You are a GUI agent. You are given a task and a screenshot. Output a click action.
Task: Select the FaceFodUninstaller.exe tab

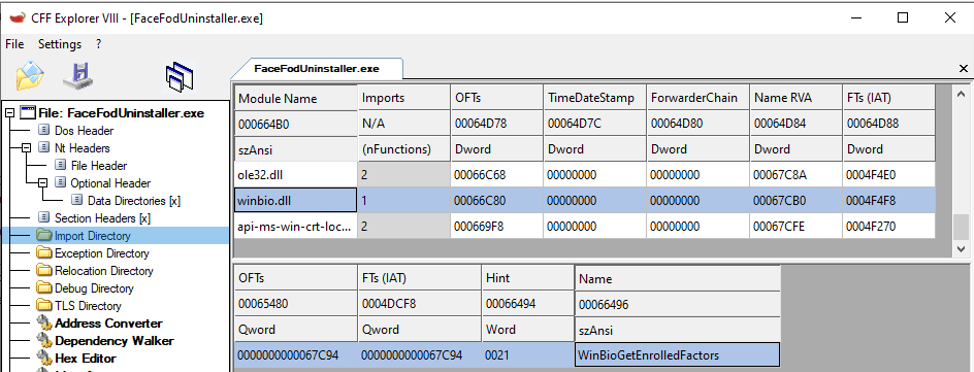317,68
